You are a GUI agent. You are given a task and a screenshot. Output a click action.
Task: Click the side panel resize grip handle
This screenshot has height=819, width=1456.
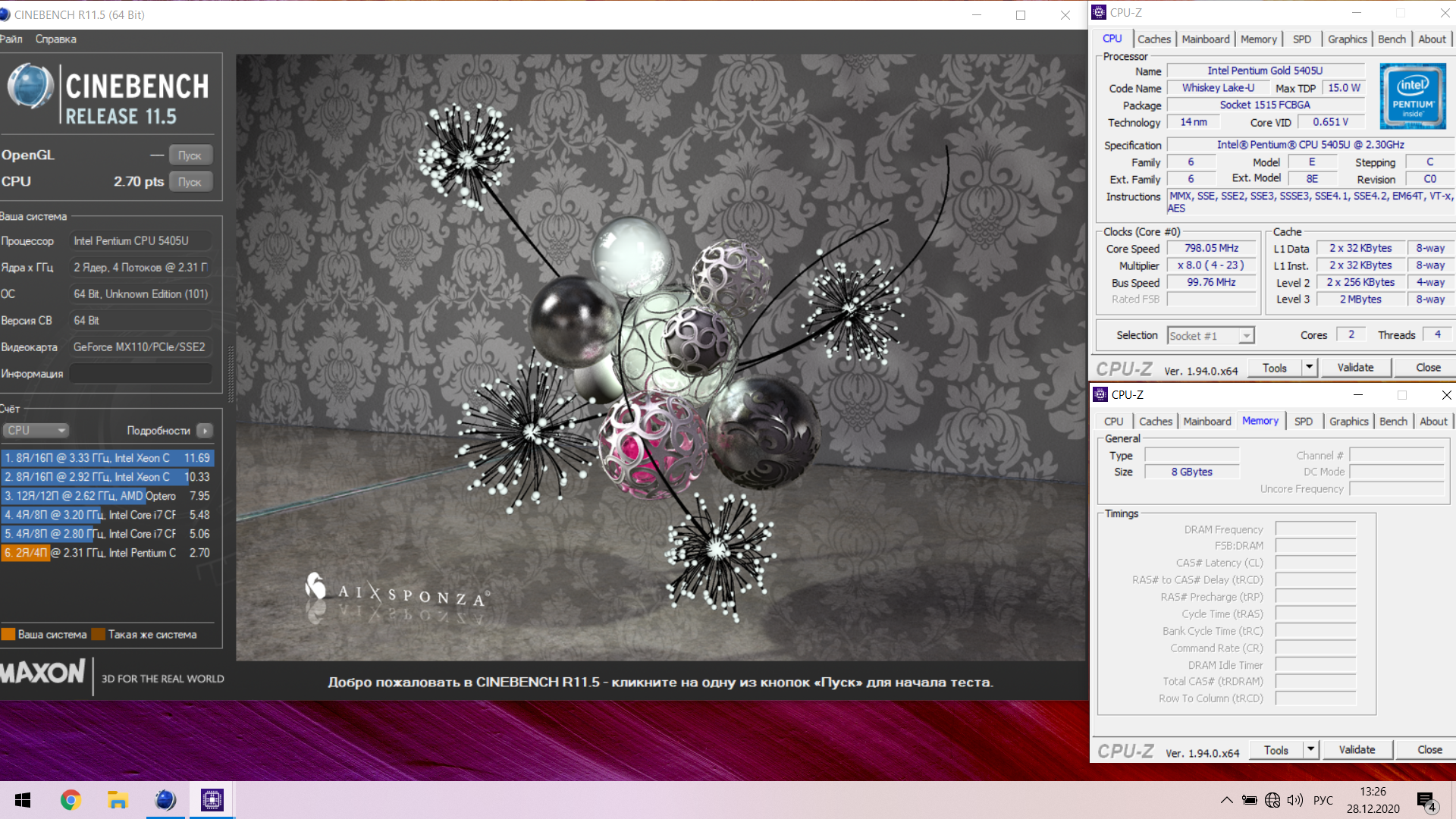point(231,374)
